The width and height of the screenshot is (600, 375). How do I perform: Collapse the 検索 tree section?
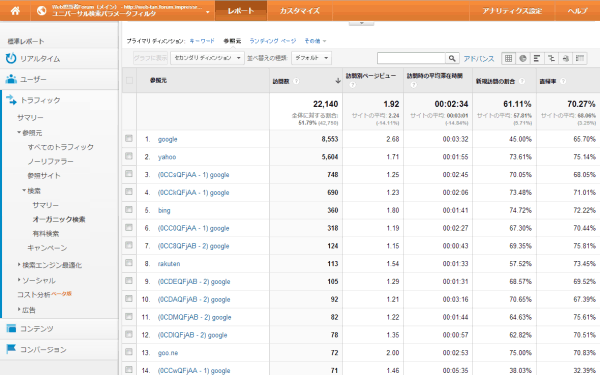[x=24, y=190]
